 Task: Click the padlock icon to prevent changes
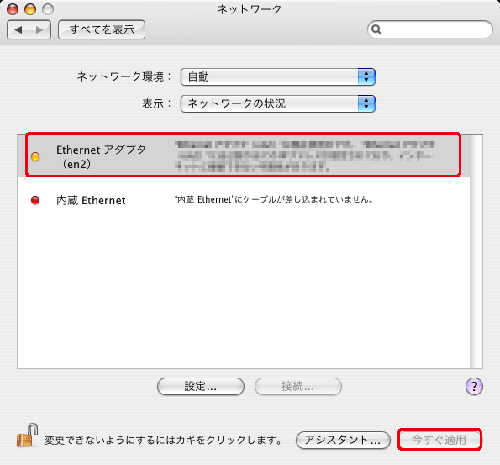(27, 435)
